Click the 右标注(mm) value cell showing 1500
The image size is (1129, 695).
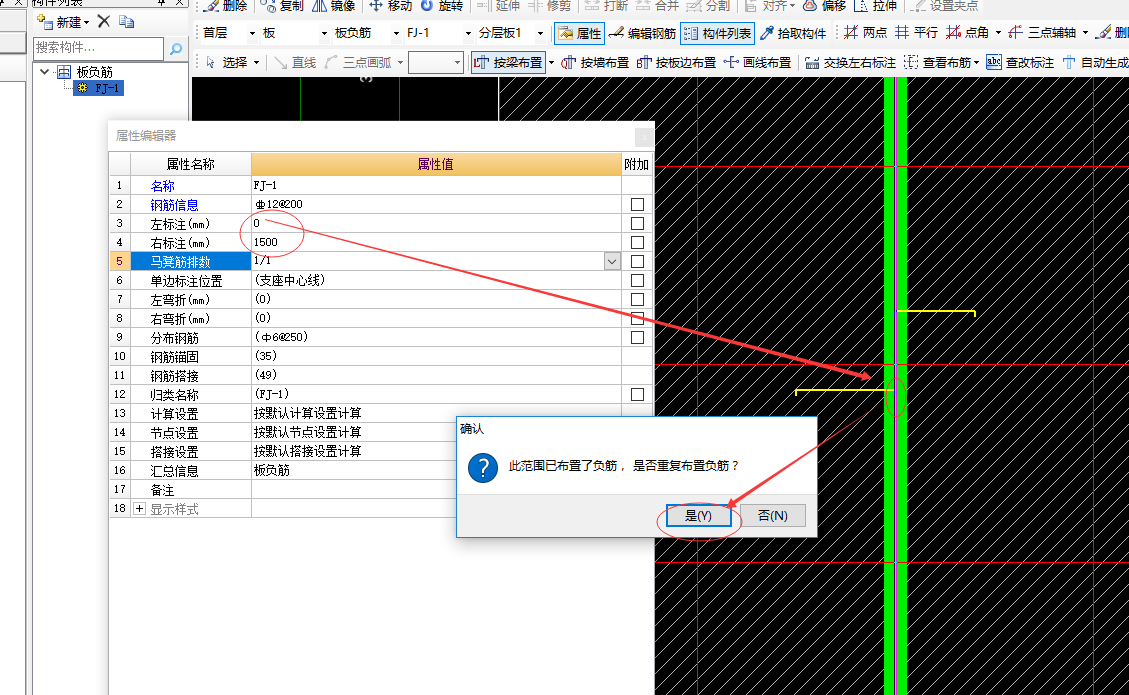click(x=436, y=243)
